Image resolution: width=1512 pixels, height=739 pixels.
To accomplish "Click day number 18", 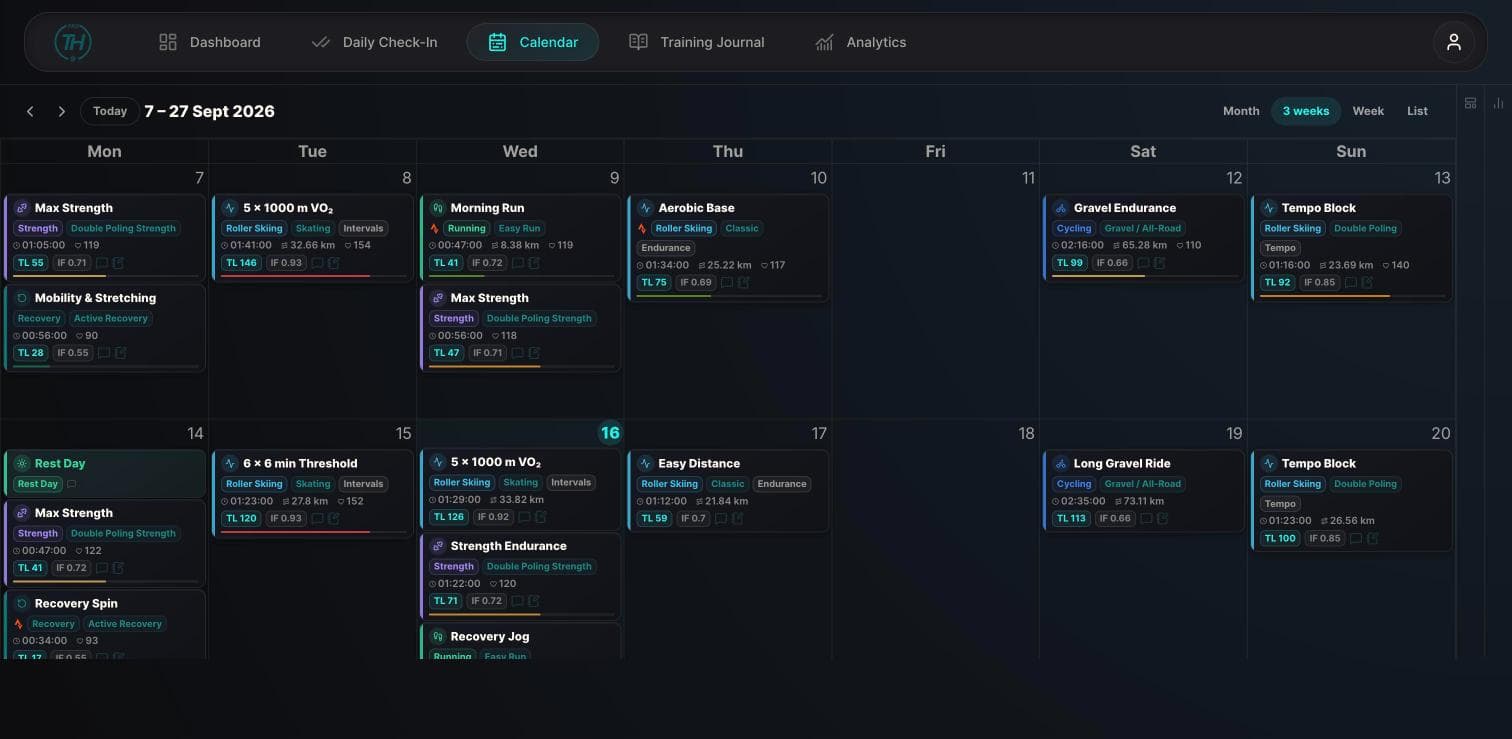I will pyautogui.click(x=1026, y=433).
